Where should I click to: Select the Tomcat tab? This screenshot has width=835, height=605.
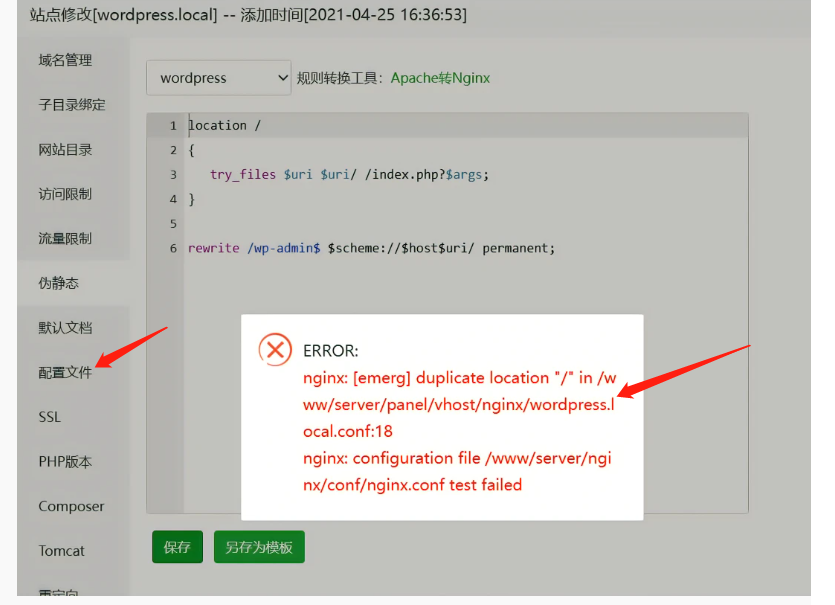coord(61,551)
